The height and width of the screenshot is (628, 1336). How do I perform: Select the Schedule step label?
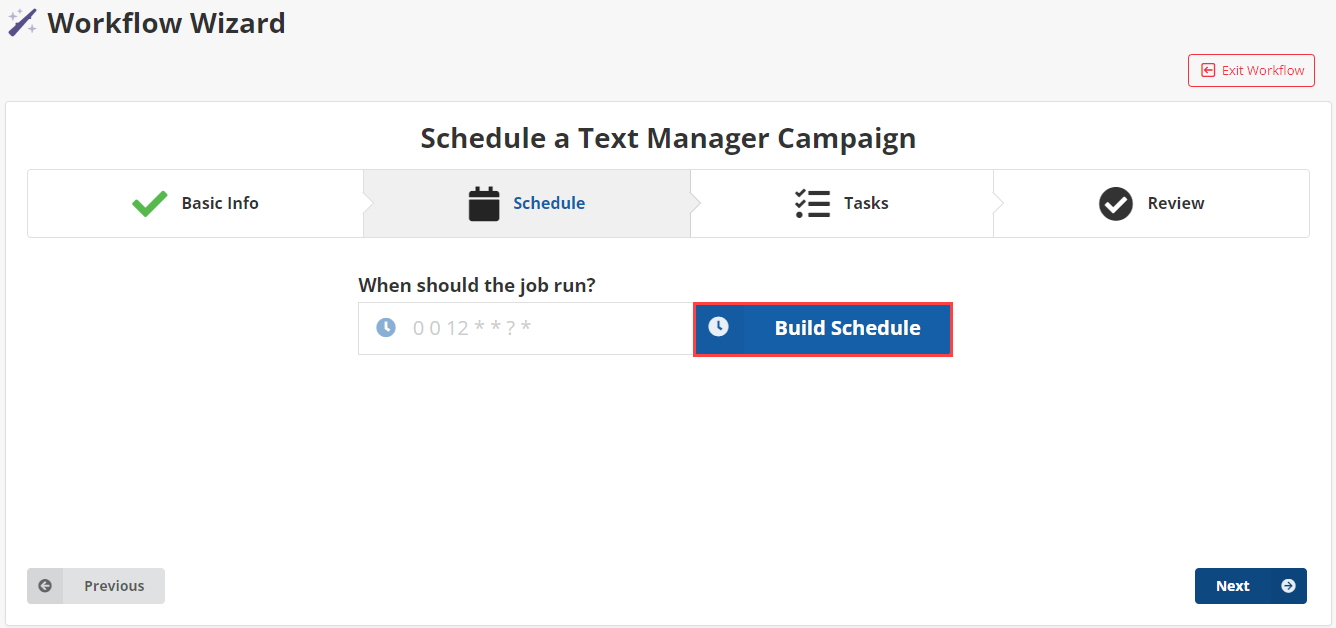point(549,203)
